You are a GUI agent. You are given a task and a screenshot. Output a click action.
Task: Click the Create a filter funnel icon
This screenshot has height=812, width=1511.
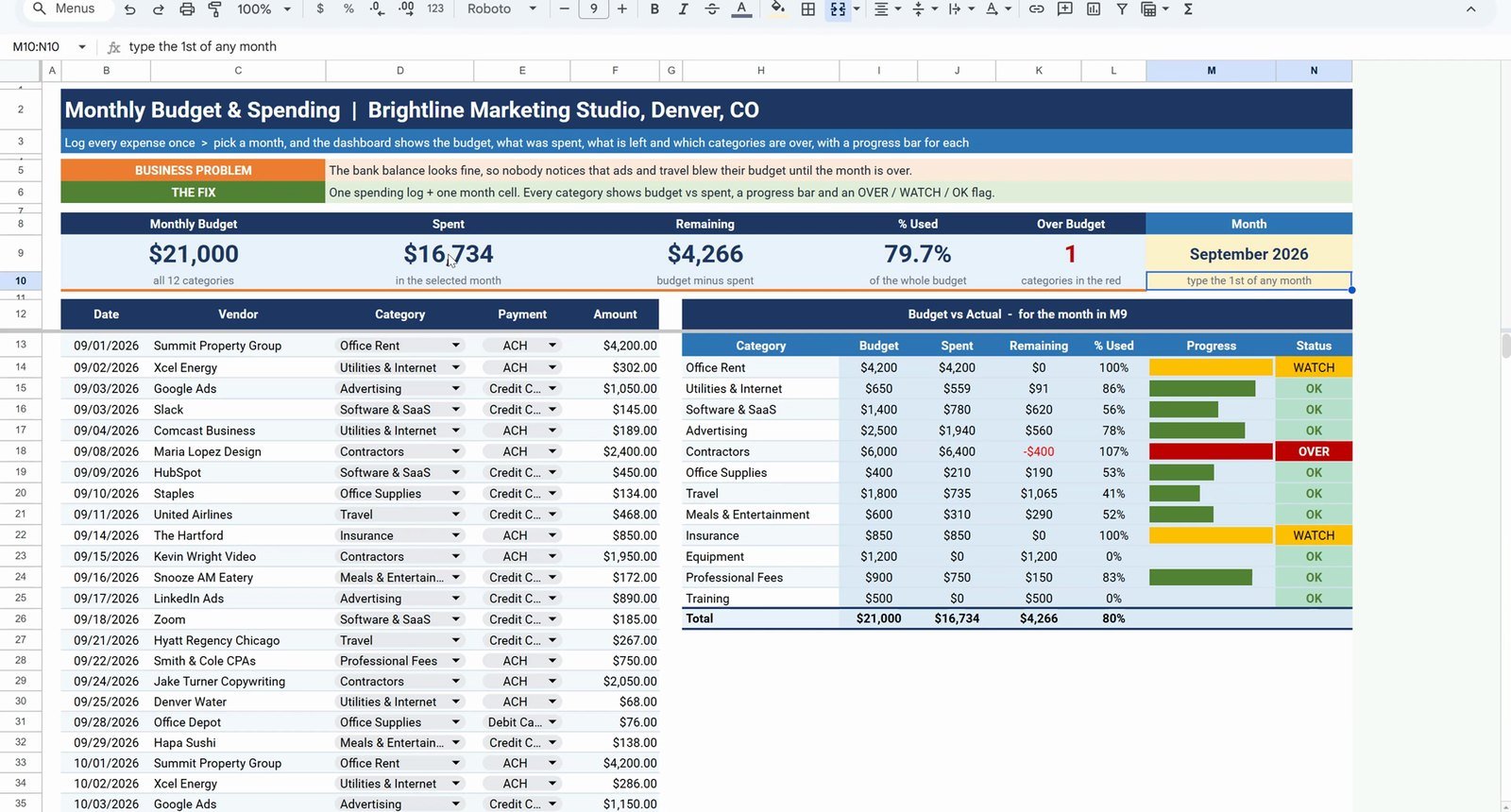tap(1122, 9)
